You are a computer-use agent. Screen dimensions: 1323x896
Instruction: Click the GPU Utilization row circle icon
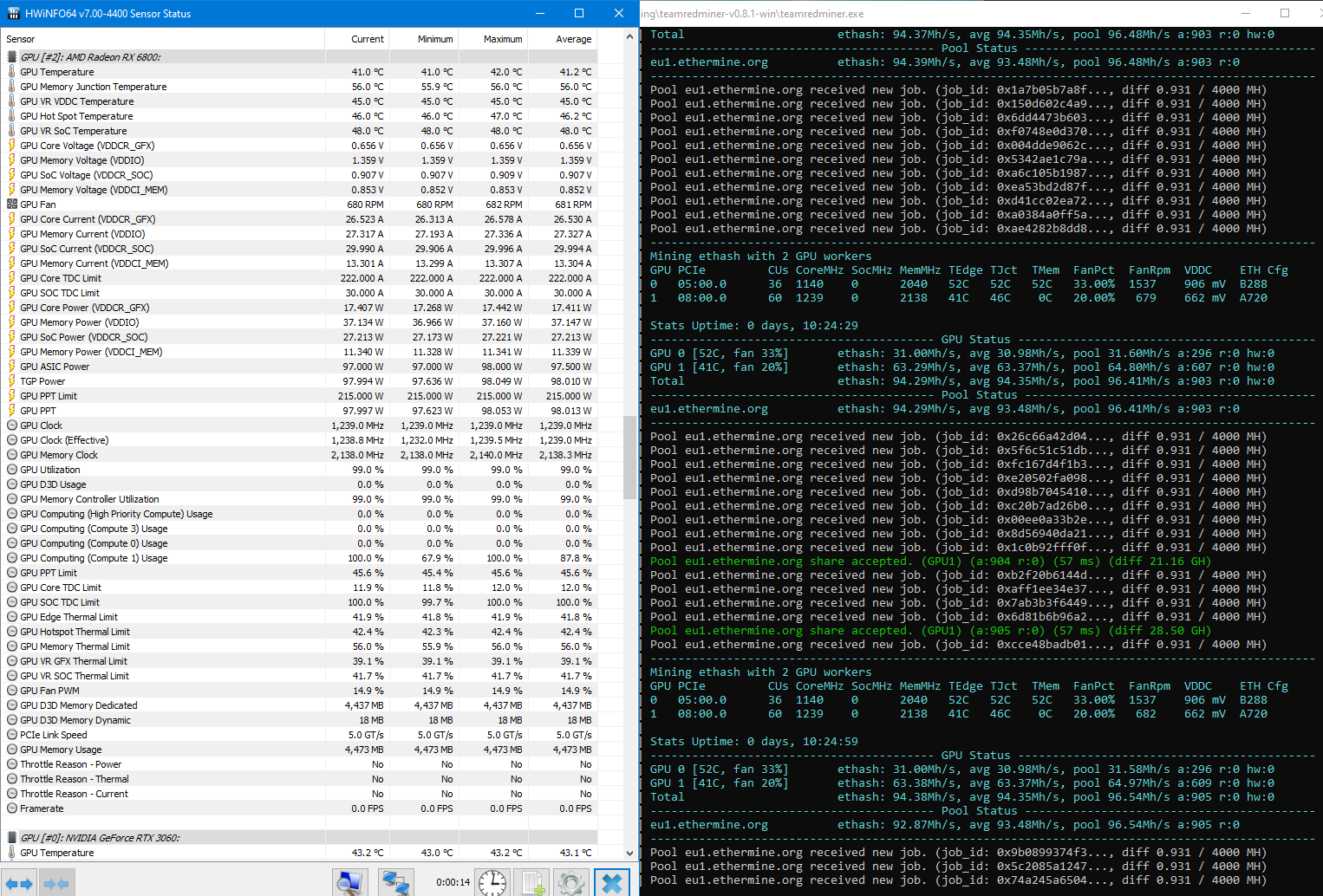click(x=12, y=470)
